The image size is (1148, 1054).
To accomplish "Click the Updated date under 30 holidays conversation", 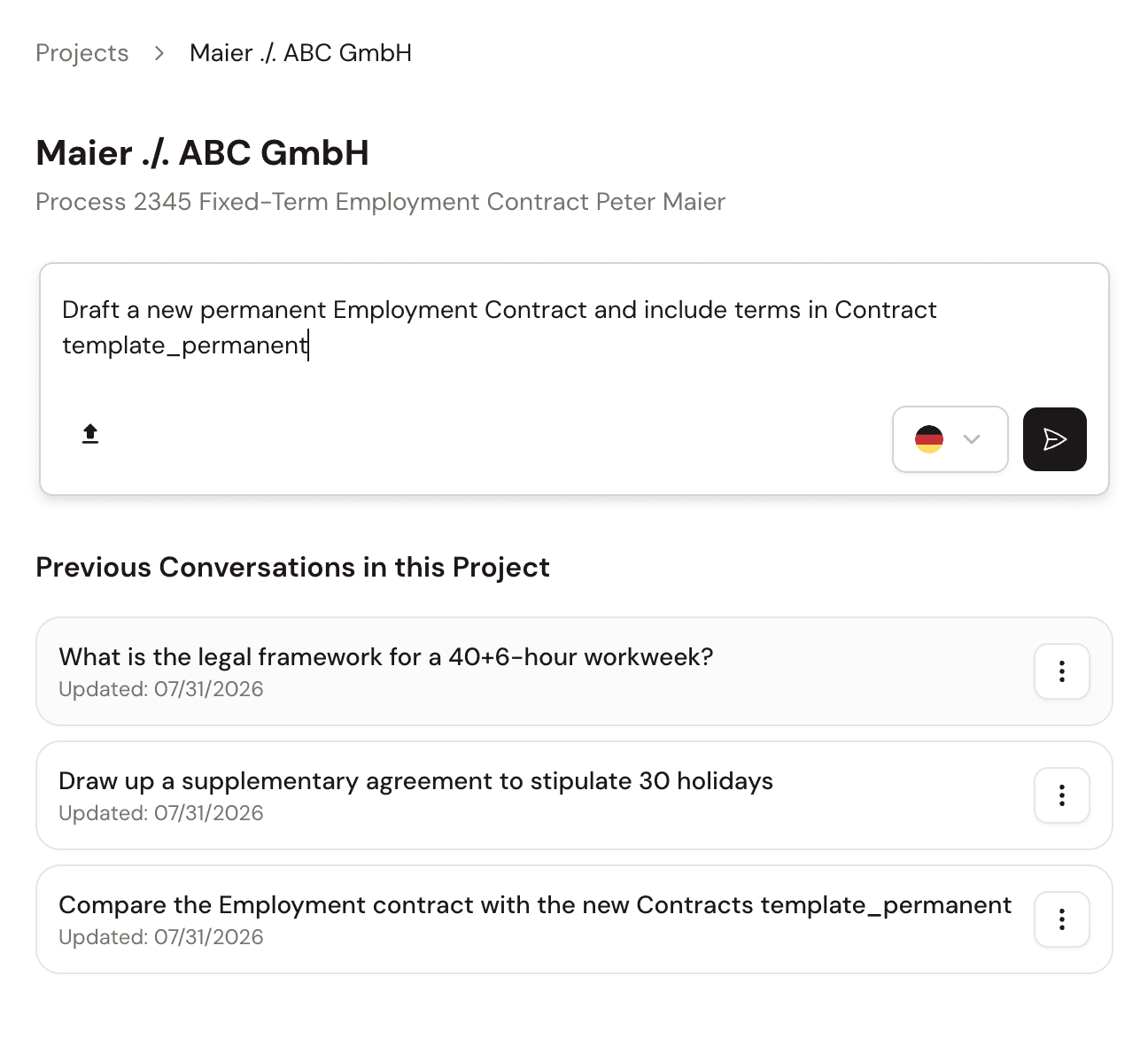I will coord(161,813).
